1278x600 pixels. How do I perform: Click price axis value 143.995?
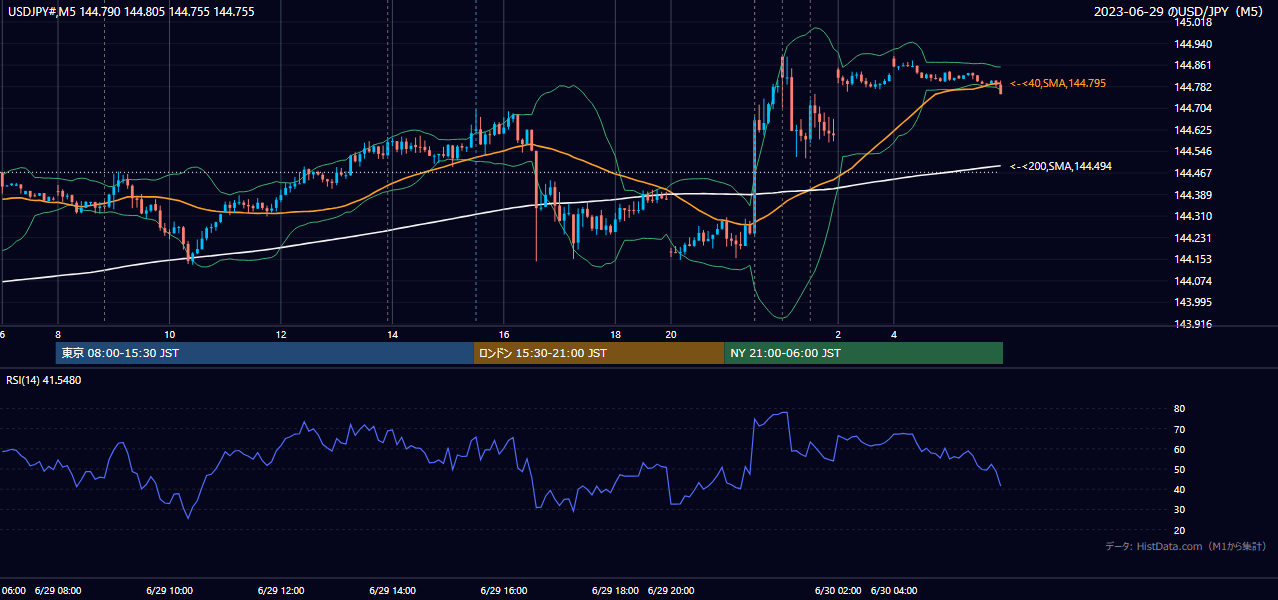tap(1193, 302)
